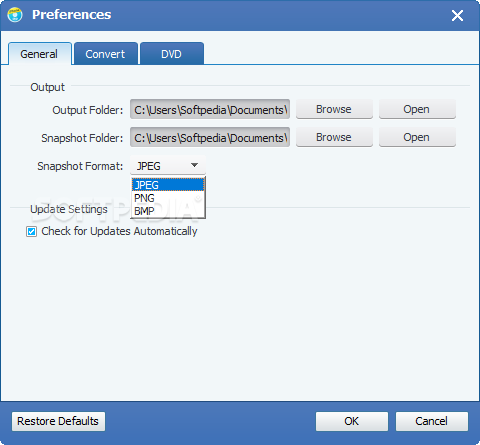The width and height of the screenshot is (480, 445).
Task: Open the DVD tab
Action: tap(172, 54)
